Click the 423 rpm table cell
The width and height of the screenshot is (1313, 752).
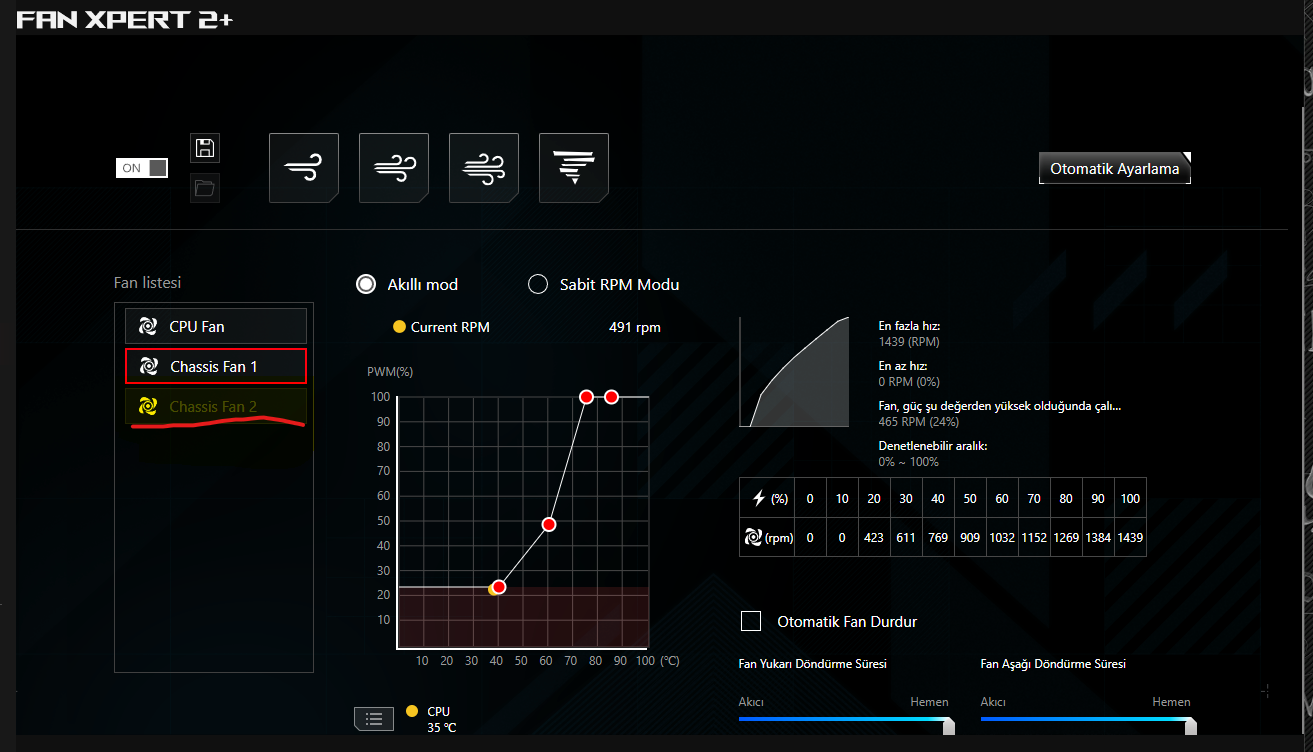click(x=874, y=537)
